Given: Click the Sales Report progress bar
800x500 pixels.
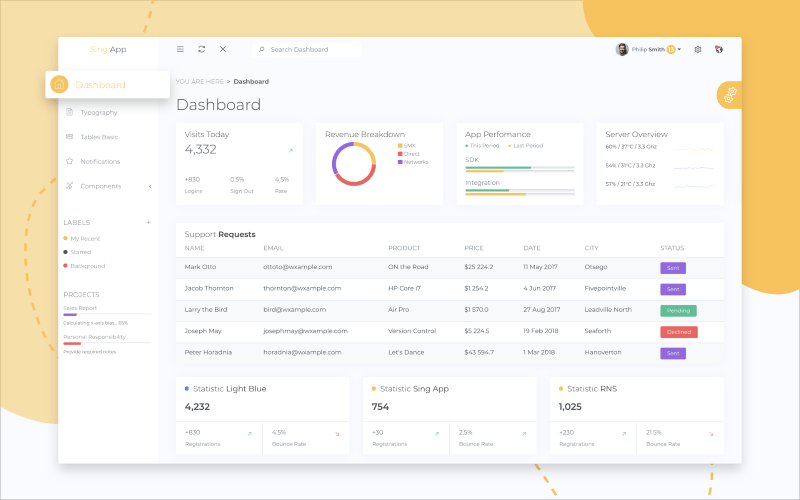Looking at the screenshot, I should point(107,314).
